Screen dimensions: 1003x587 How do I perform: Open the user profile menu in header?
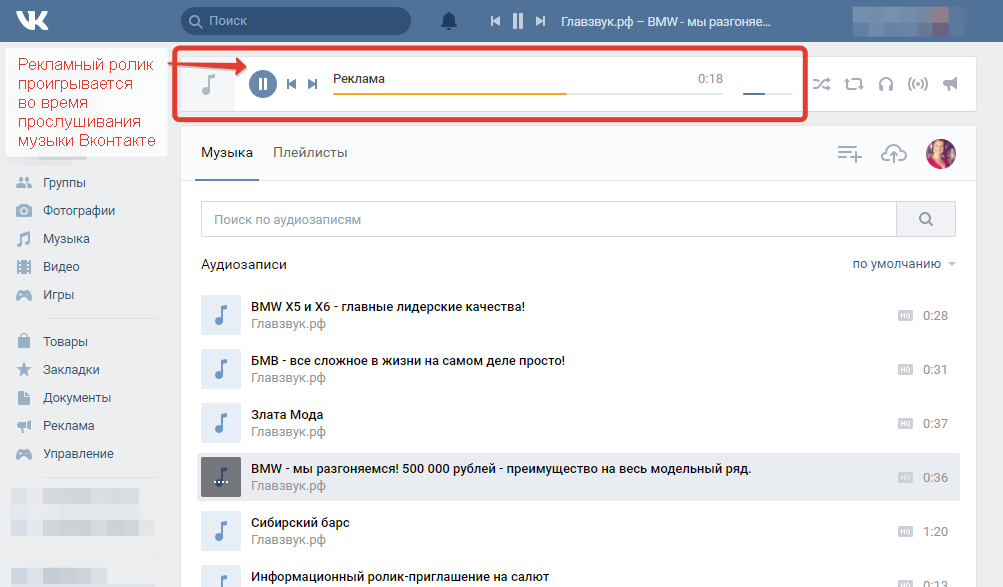(x=909, y=21)
